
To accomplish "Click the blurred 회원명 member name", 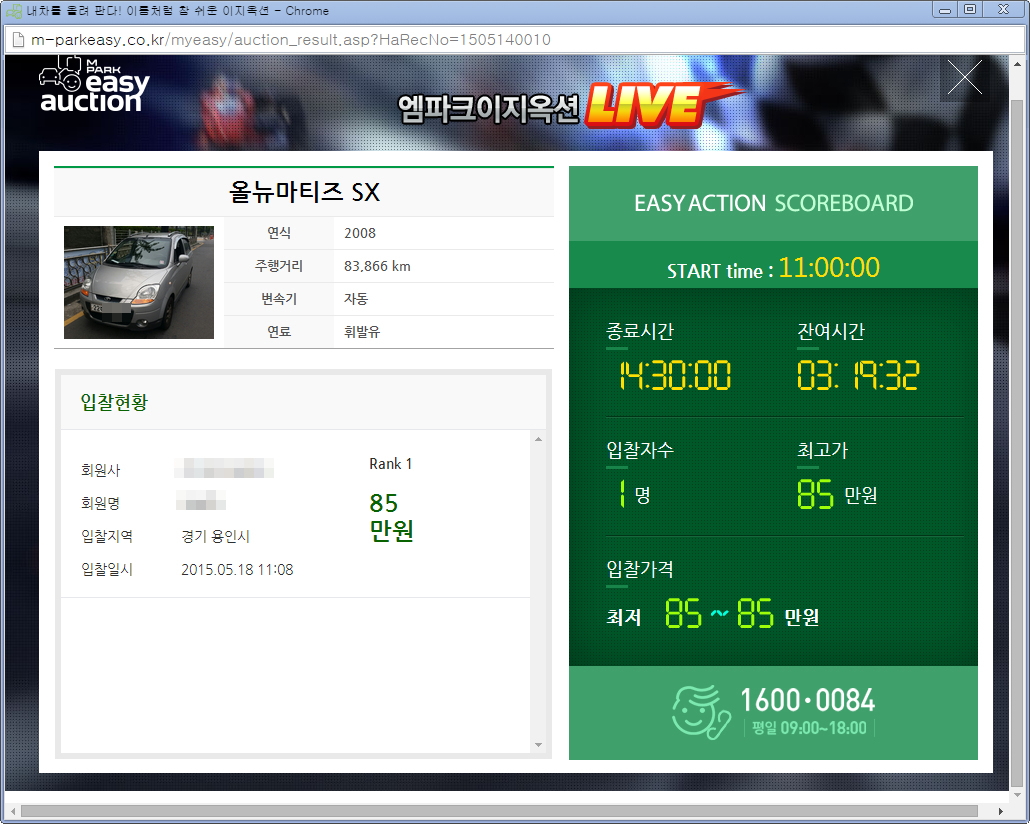I will tap(201, 501).
